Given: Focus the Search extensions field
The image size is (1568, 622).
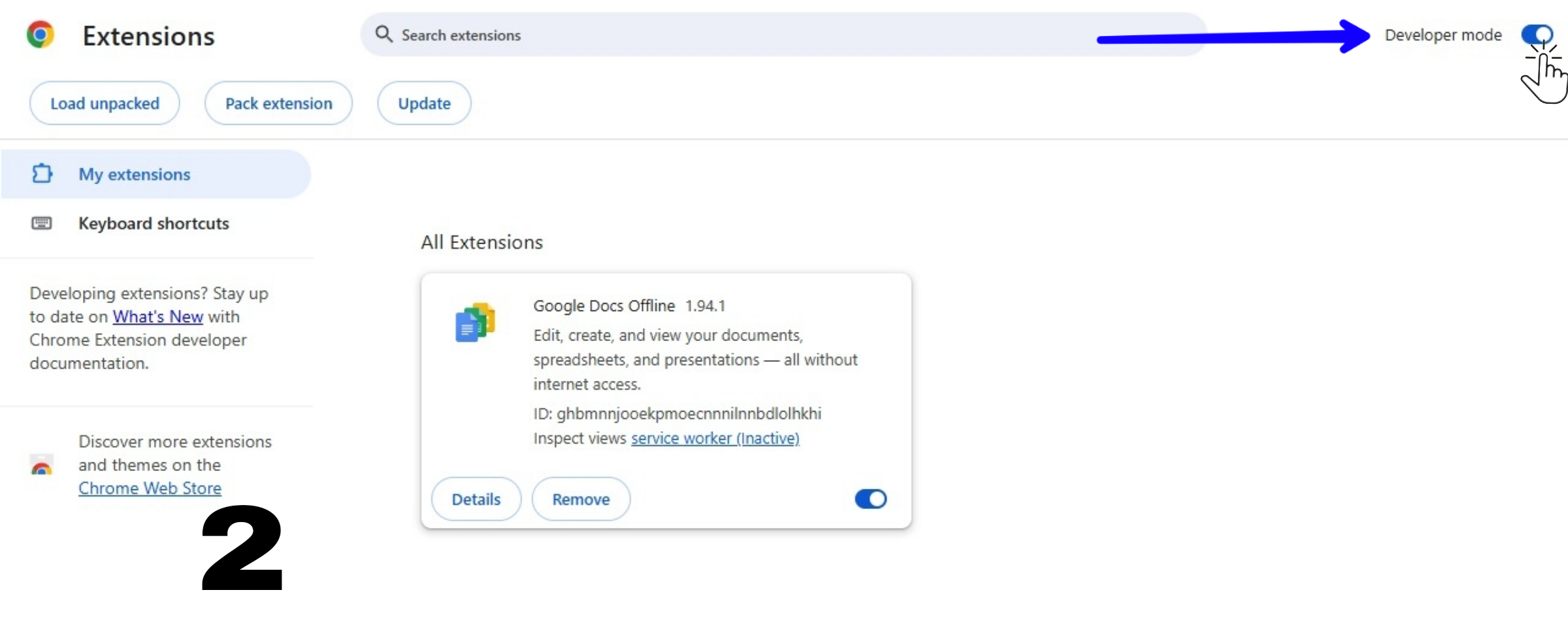Looking at the screenshot, I should (783, 35).
